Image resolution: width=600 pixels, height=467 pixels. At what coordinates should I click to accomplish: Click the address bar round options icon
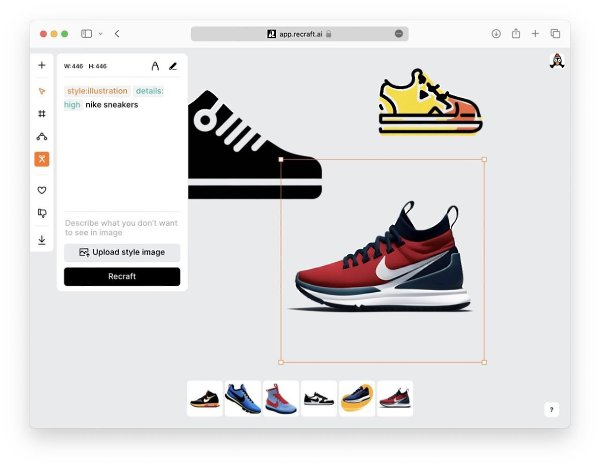(399, 34)
